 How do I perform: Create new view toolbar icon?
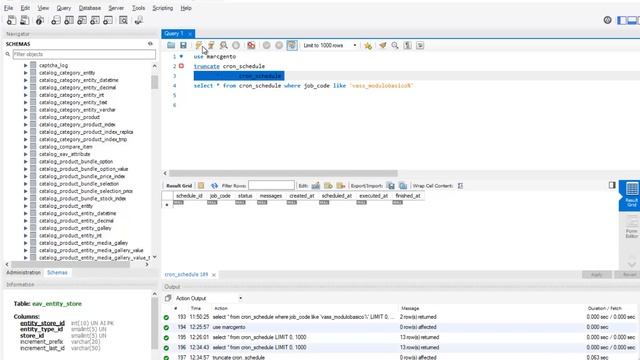coord(82,20)
